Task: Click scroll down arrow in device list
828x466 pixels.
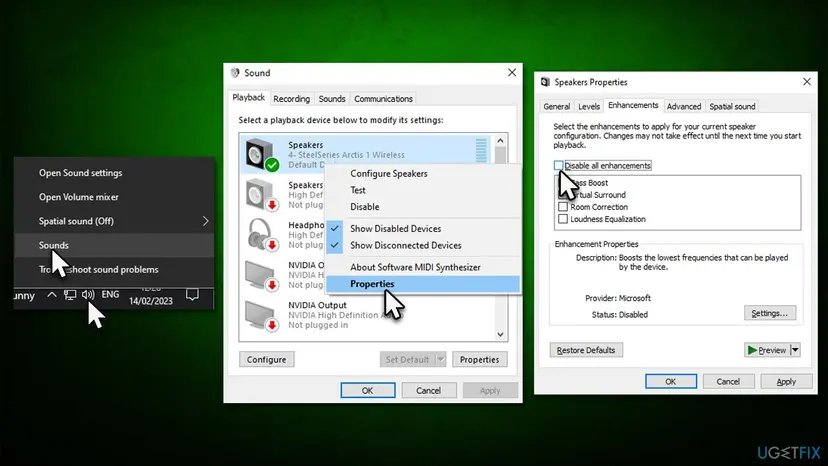Action: pos(500,334)
